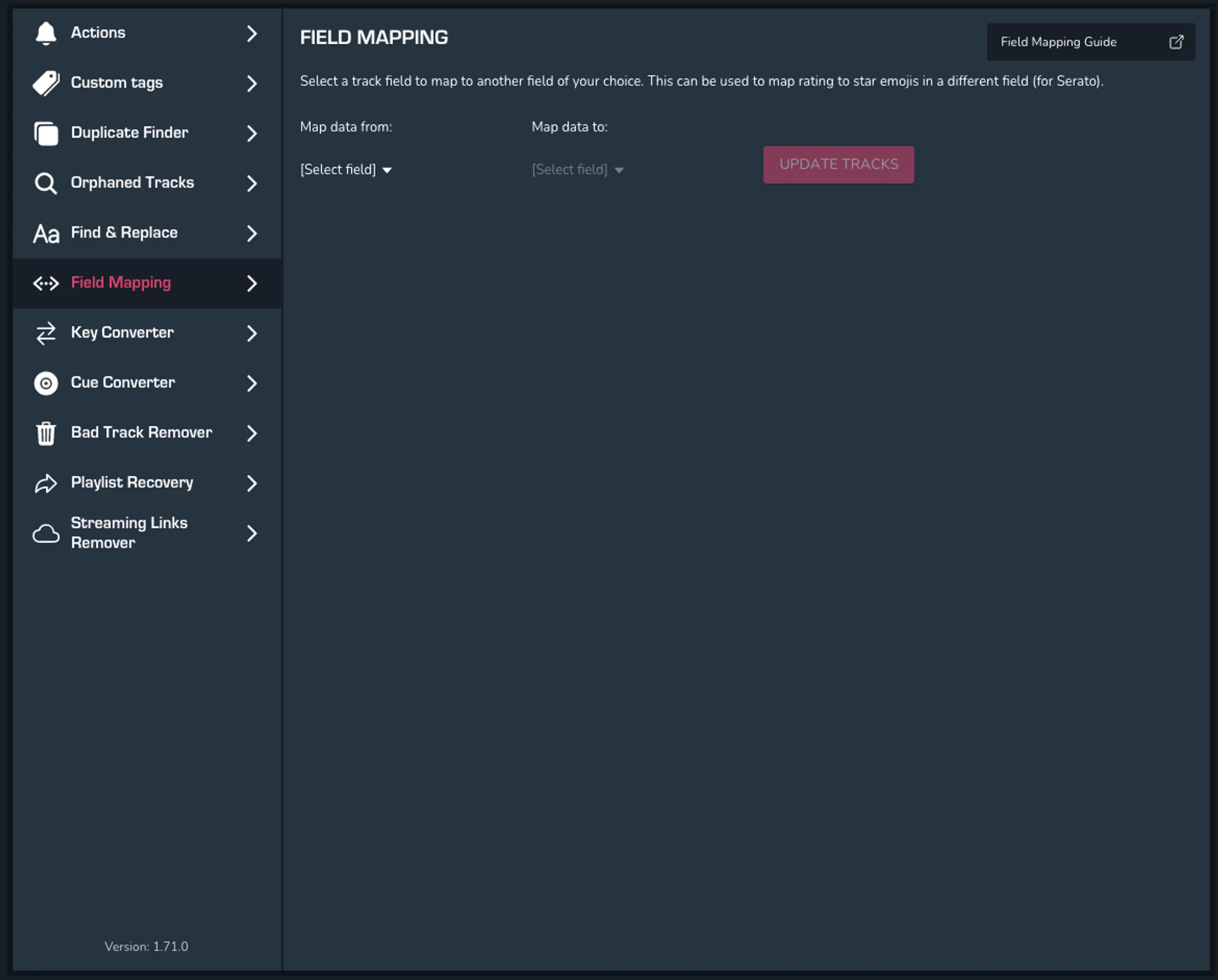Click the Field Mapping double-arrow icon
1218x980 pixels.
[46, 283]
